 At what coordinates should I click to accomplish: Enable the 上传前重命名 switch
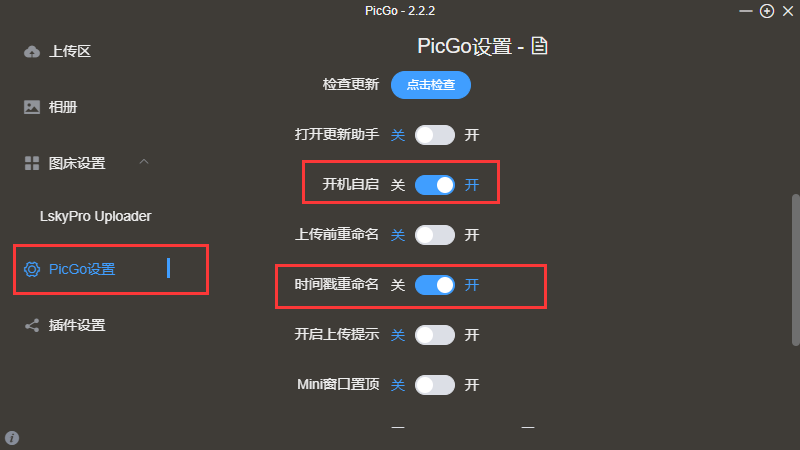point(435,235)
